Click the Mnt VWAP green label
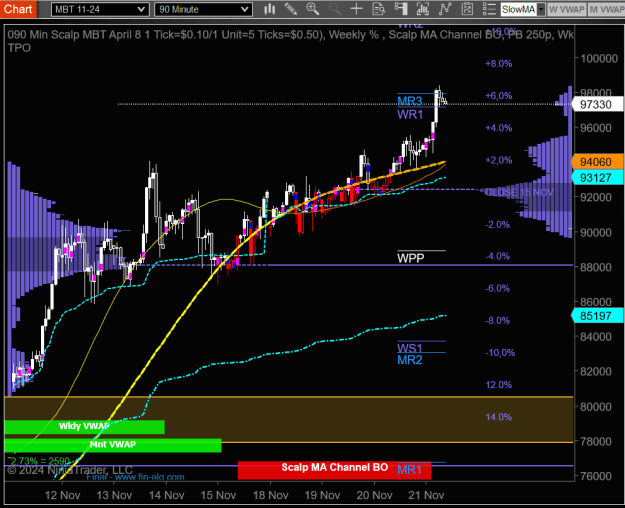Image resolution: width=625 pixels, height=508 pixels. click(x=112, y=445)
